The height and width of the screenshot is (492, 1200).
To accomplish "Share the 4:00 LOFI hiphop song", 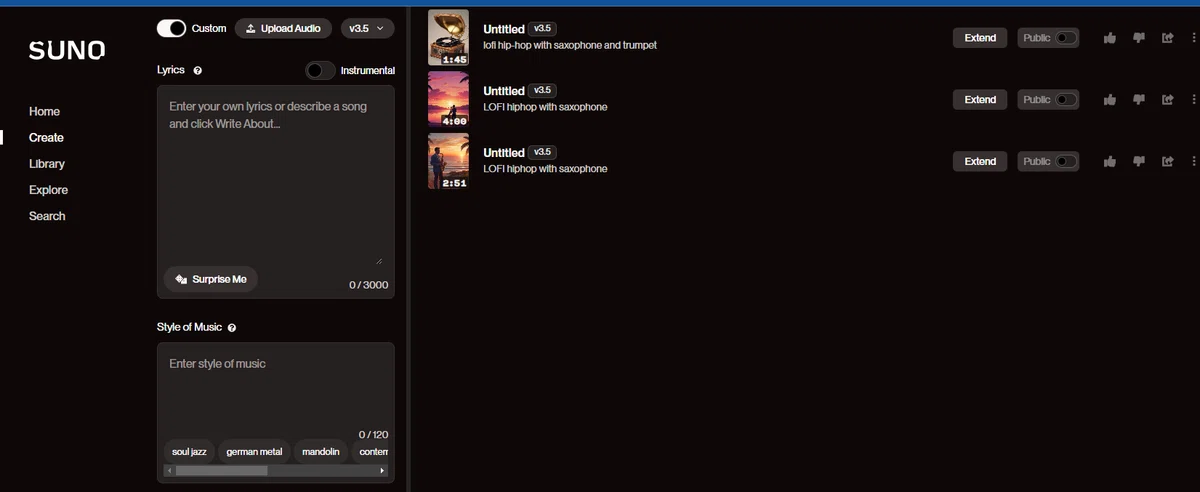I will click(x=1167, y=100).
